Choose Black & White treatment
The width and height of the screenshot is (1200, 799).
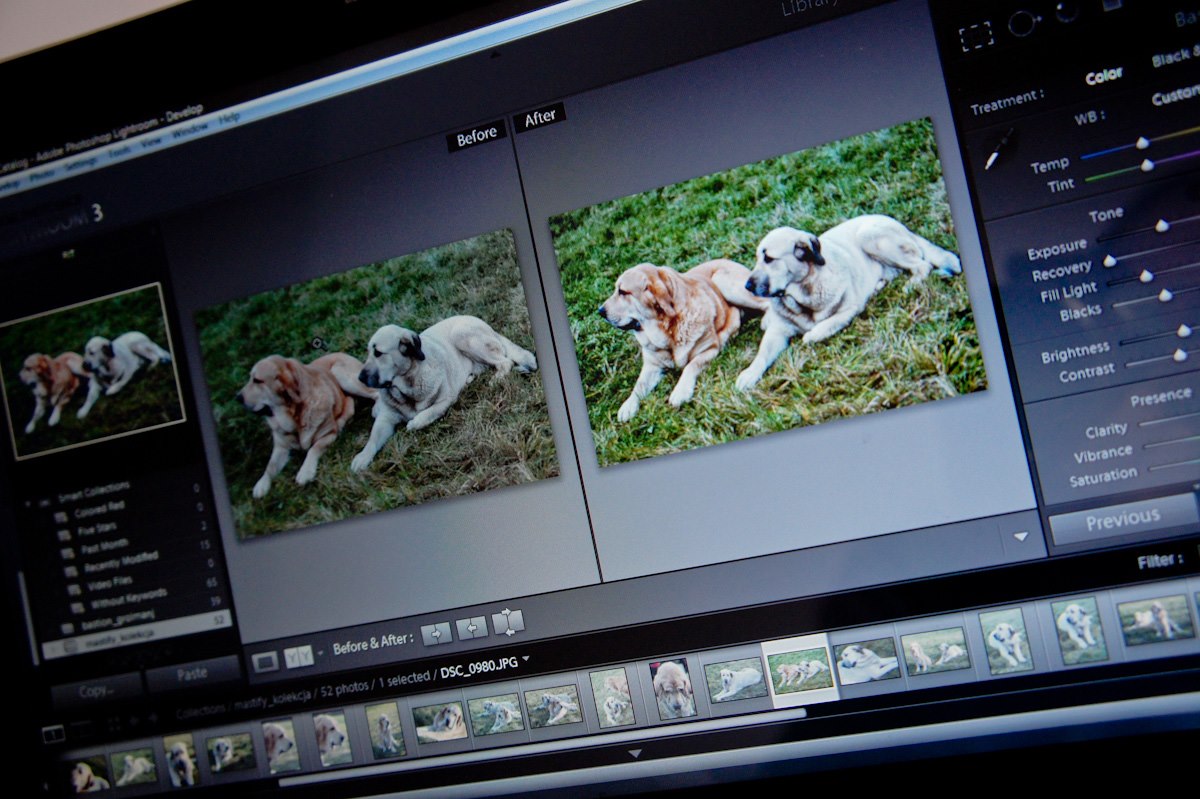[1175, 58]
